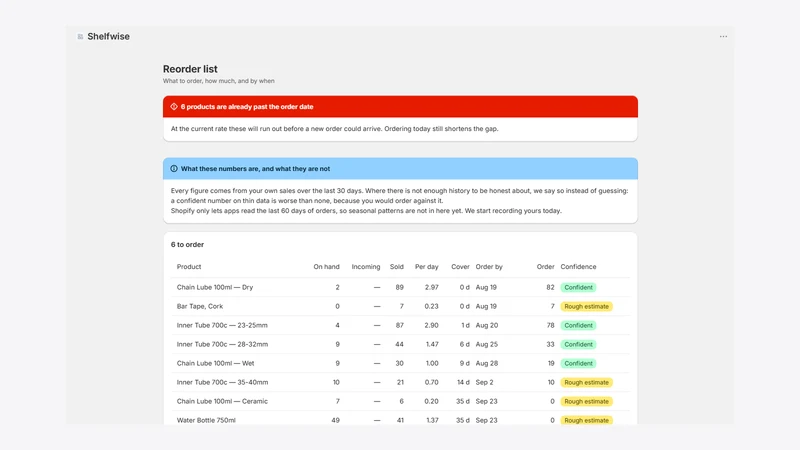Click Rough estimate badge for Inner Tube 35-40mm

point(586,382)
